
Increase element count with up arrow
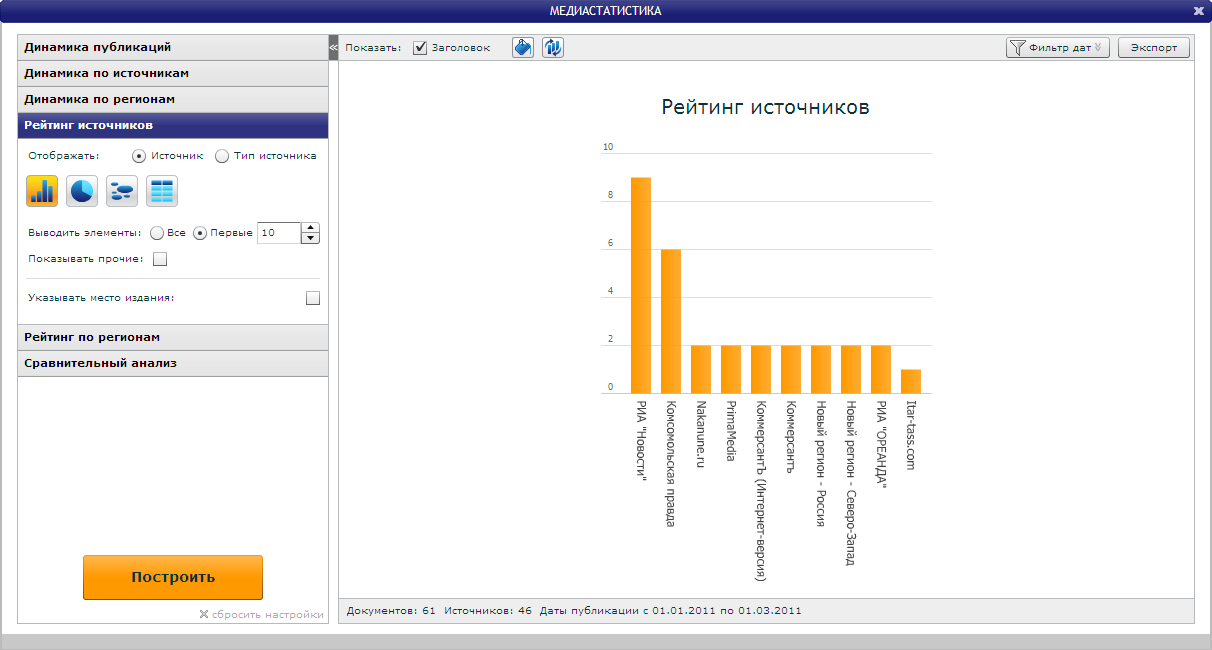pyautogui.click(x=310, y=228)
